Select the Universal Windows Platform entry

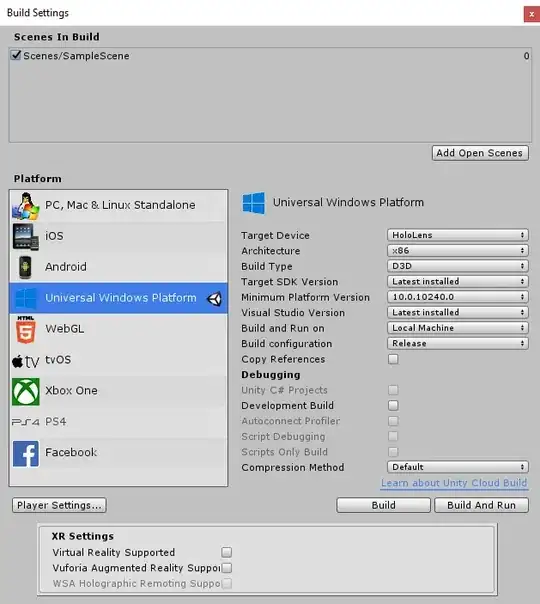pyautogui.click(x=119, y=298)
